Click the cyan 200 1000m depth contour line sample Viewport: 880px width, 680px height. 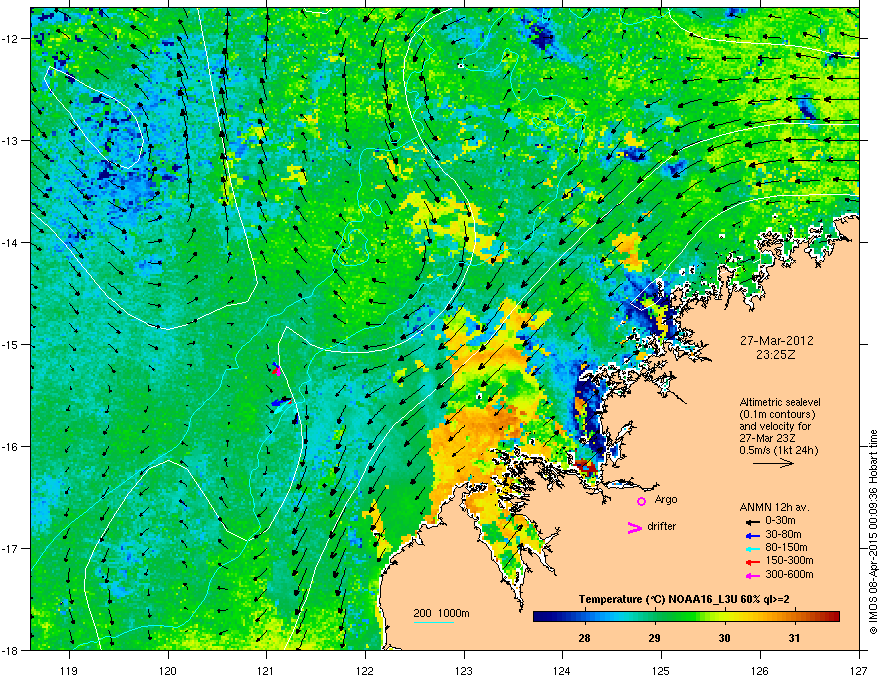(433, 622)
